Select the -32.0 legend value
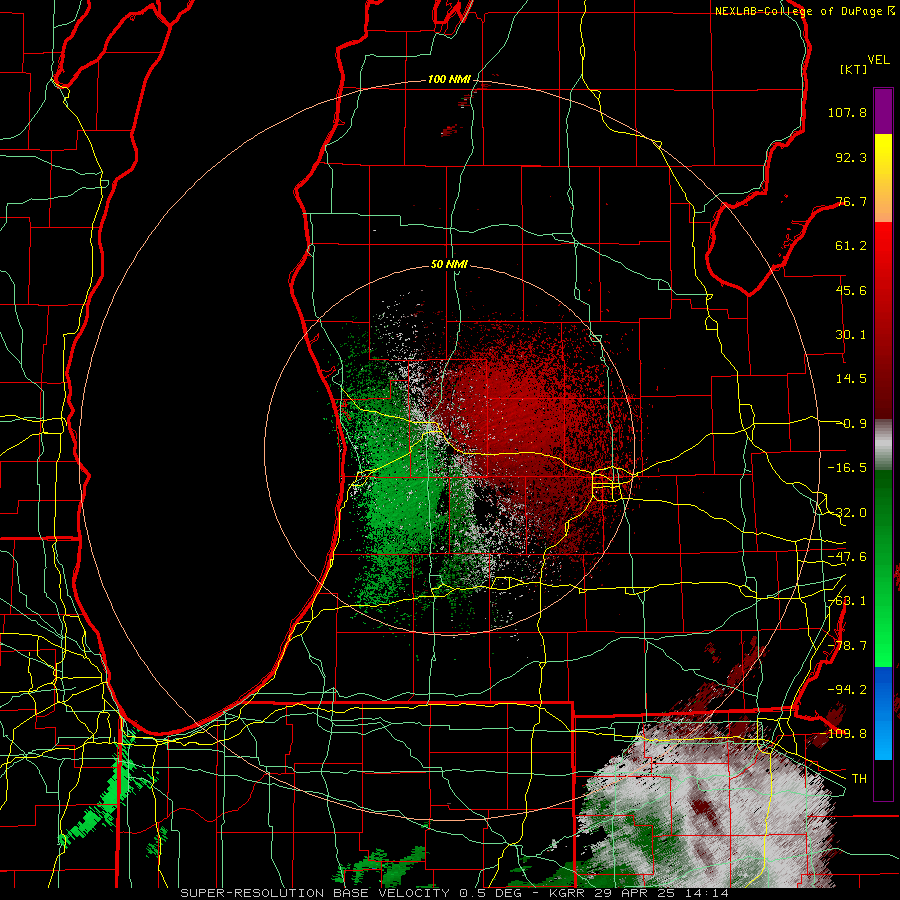This screenshot has height=900, width=900. (847, 513)
